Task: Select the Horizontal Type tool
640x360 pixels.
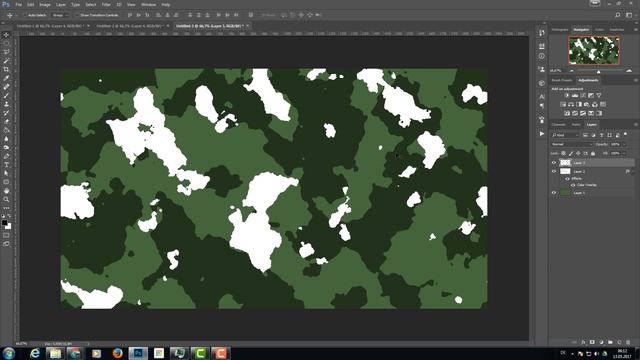Action: 6,165
